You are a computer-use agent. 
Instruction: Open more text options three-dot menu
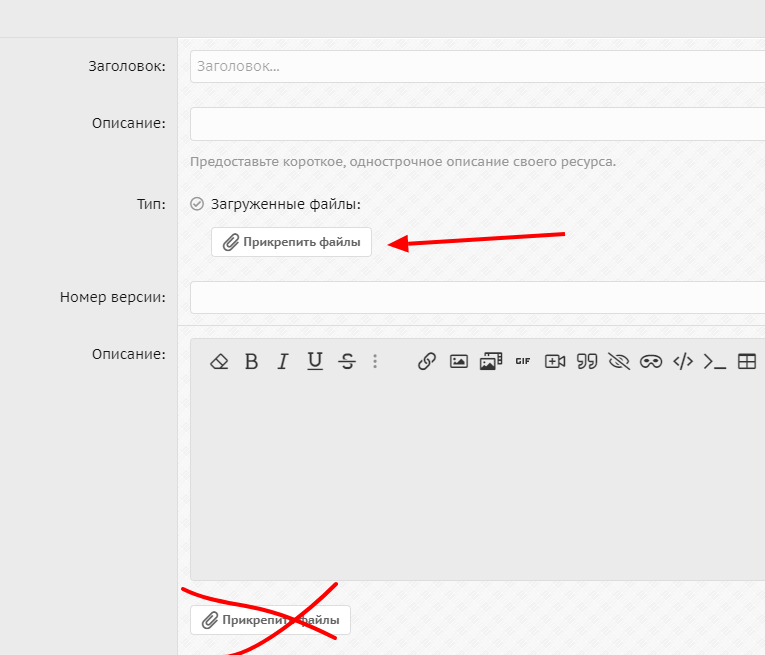[x=375, y=361]
